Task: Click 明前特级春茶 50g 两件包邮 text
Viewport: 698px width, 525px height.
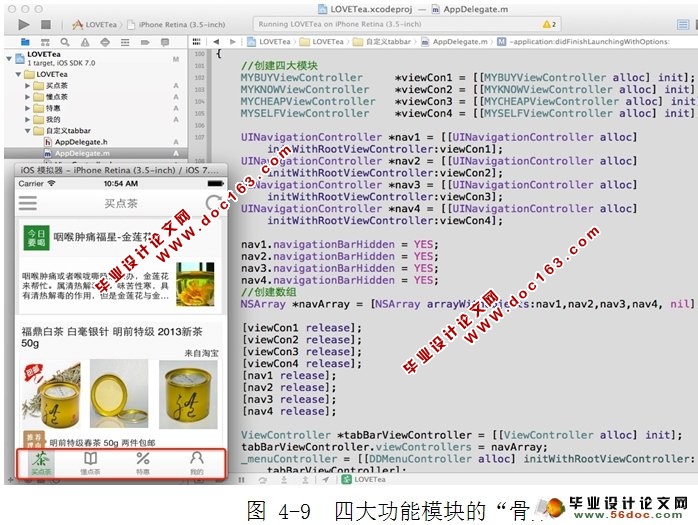Action: pyautogui.click(x=102, y=443)
